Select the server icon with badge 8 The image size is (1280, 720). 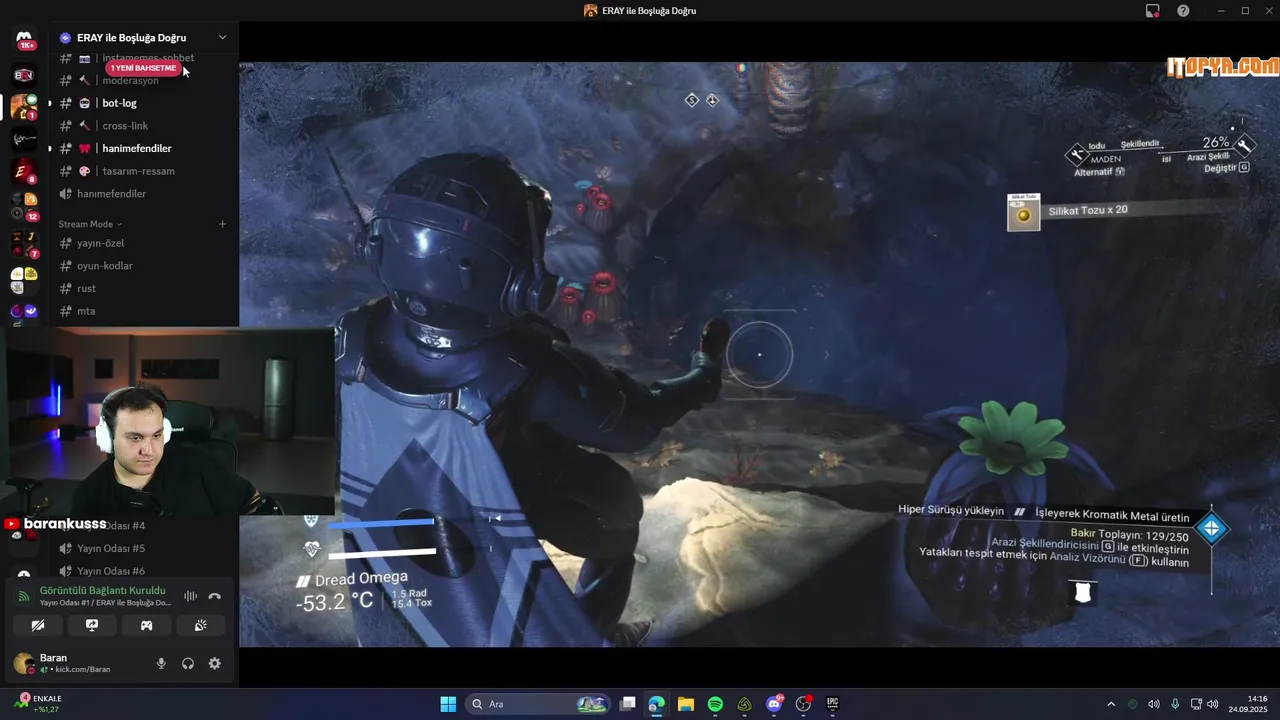(24, 171)
